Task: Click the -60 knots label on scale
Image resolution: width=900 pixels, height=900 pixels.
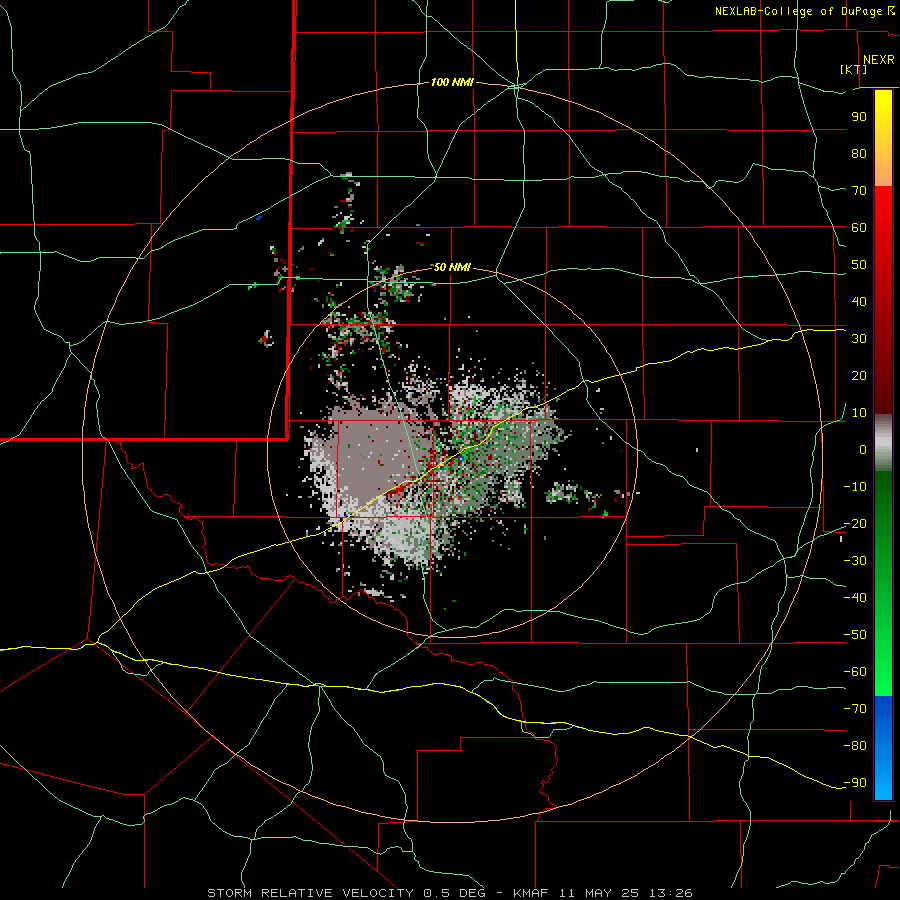Action: (x=855, y=672)
